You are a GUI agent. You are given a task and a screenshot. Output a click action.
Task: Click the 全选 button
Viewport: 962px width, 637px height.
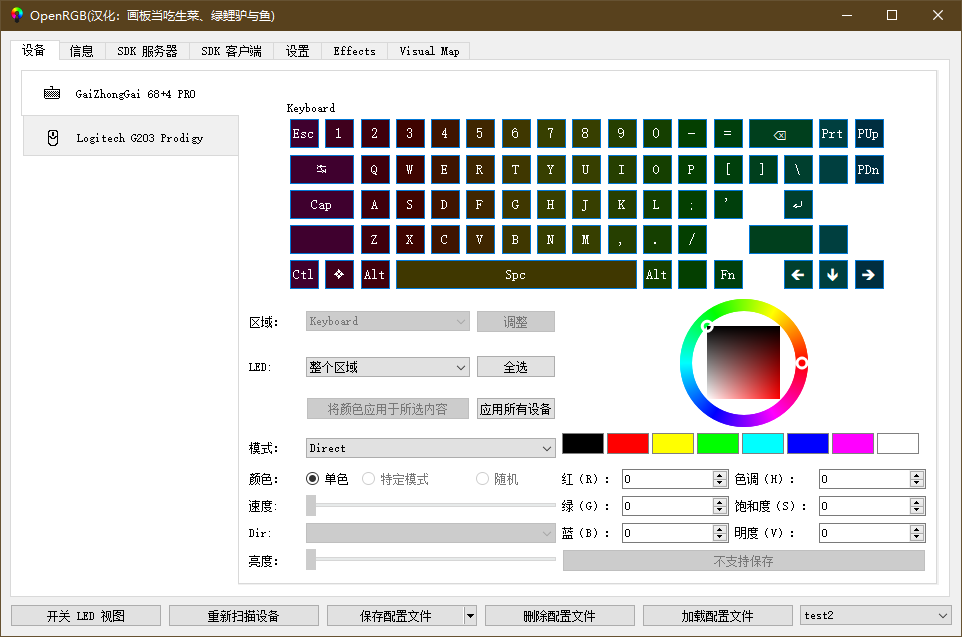point(515,367)
